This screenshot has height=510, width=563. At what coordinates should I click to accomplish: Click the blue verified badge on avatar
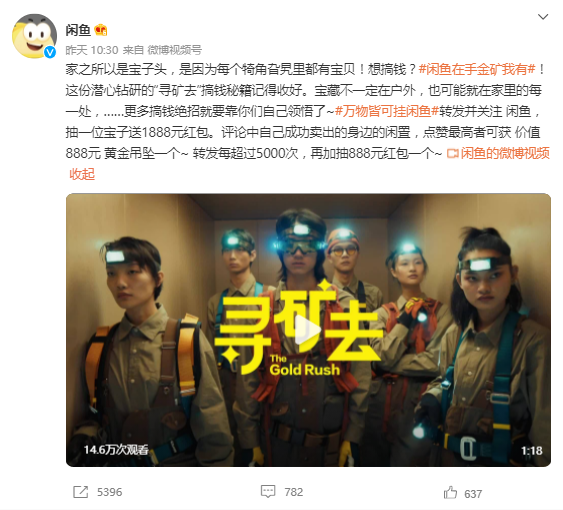click(x=50, y=52)
